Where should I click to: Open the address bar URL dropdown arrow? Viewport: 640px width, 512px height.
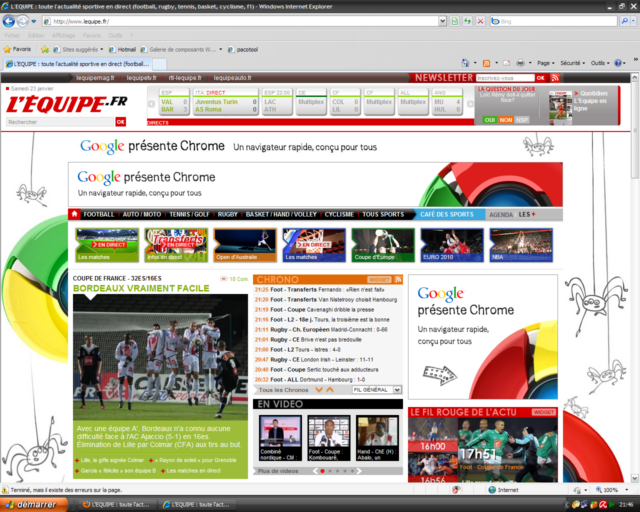tap(442, 21)
